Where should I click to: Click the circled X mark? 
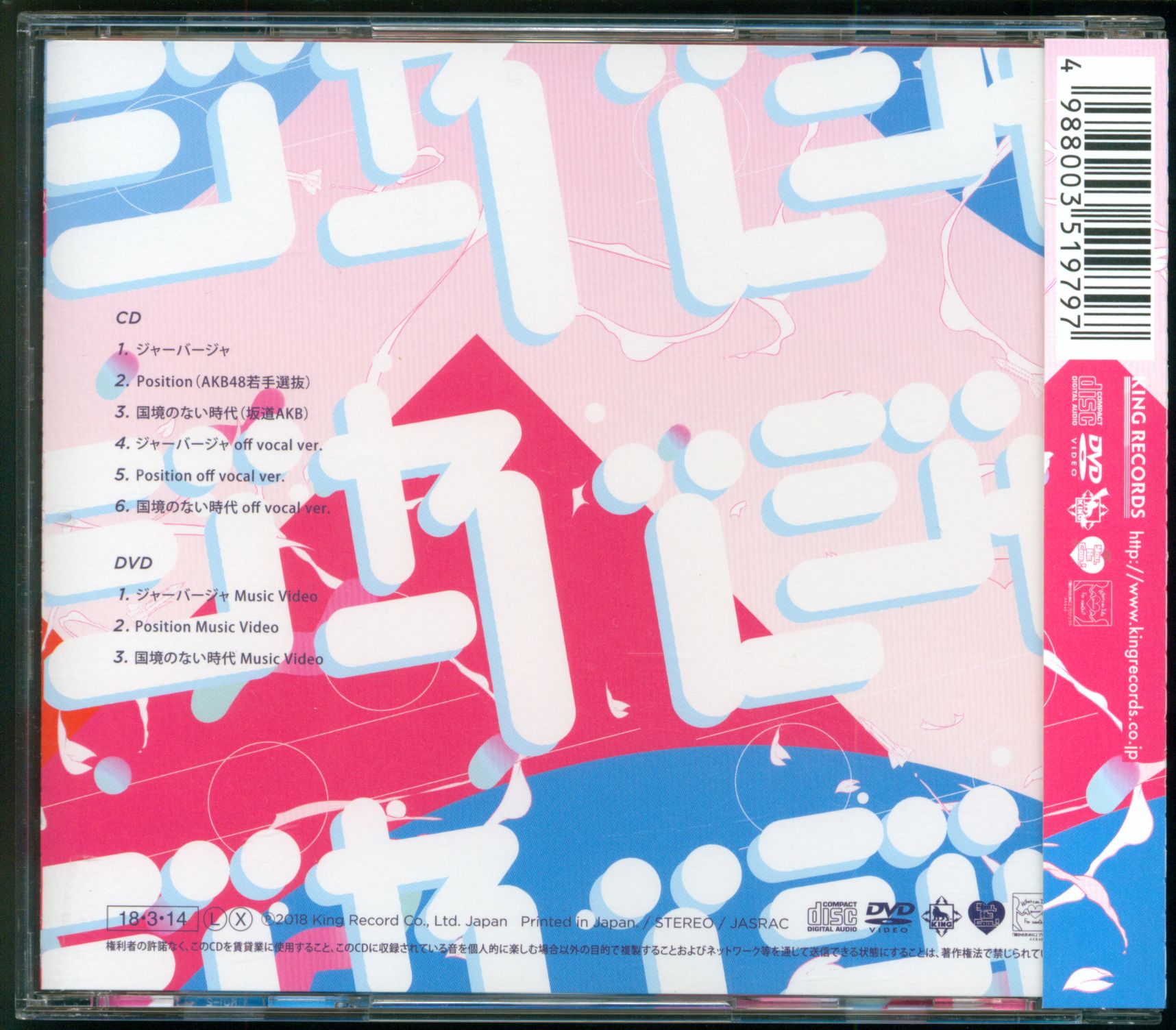(239, 918)
